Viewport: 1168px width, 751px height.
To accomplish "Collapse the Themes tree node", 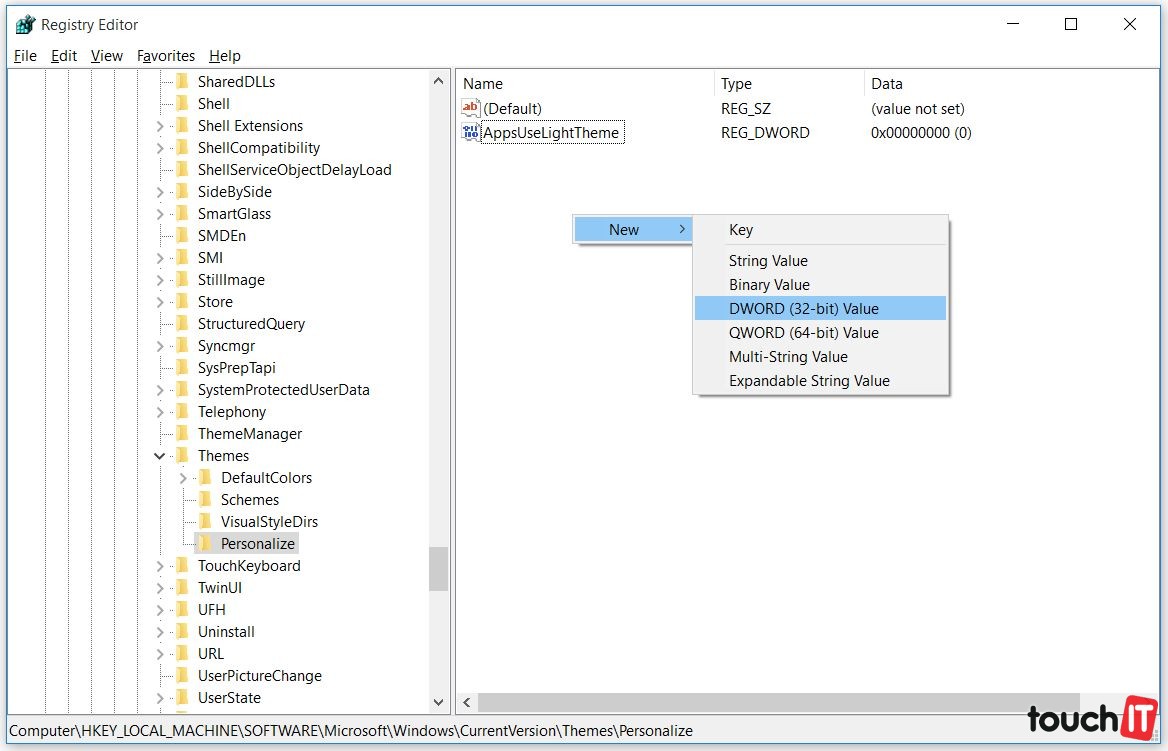I will 160,456.
